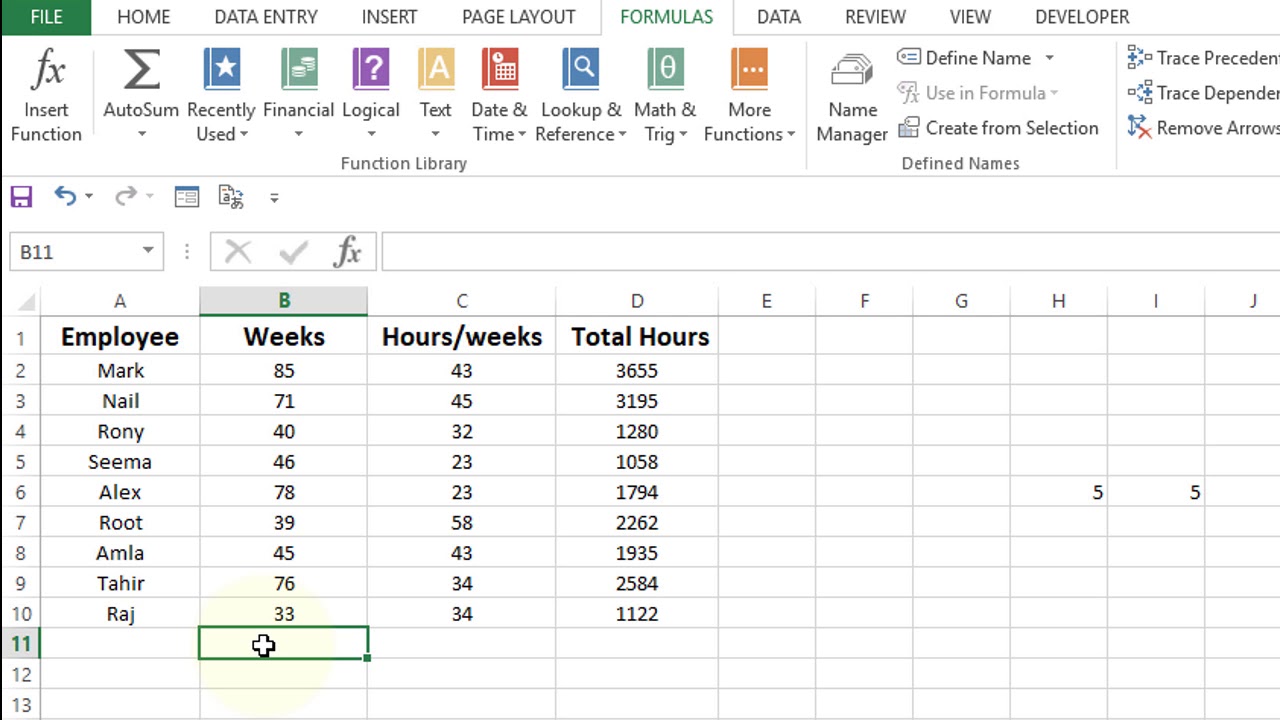
Task: Select the cell with value 2584
Action: coord(637,584)
